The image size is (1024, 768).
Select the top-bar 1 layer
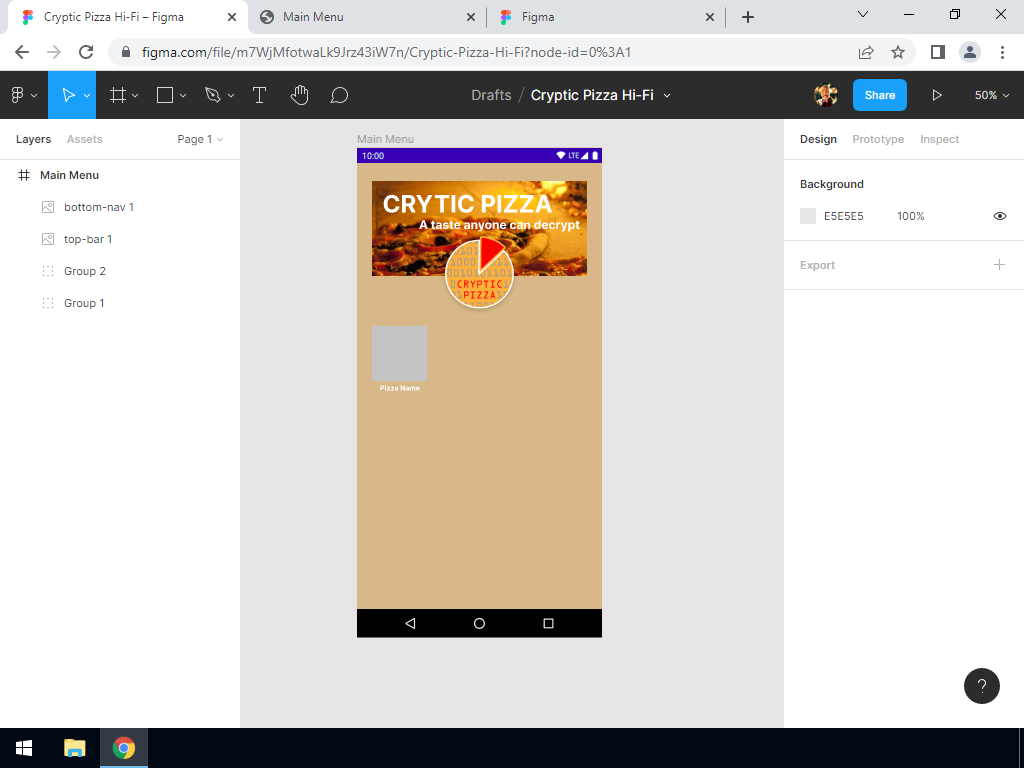click(x=120, y=239)
